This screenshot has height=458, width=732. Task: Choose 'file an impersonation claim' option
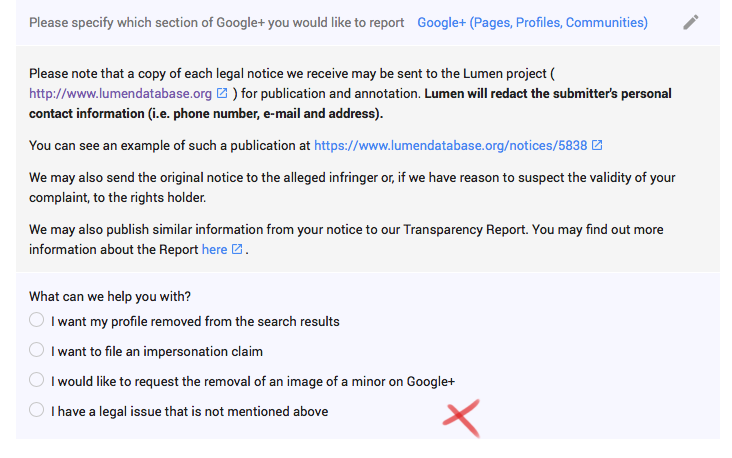36,350
